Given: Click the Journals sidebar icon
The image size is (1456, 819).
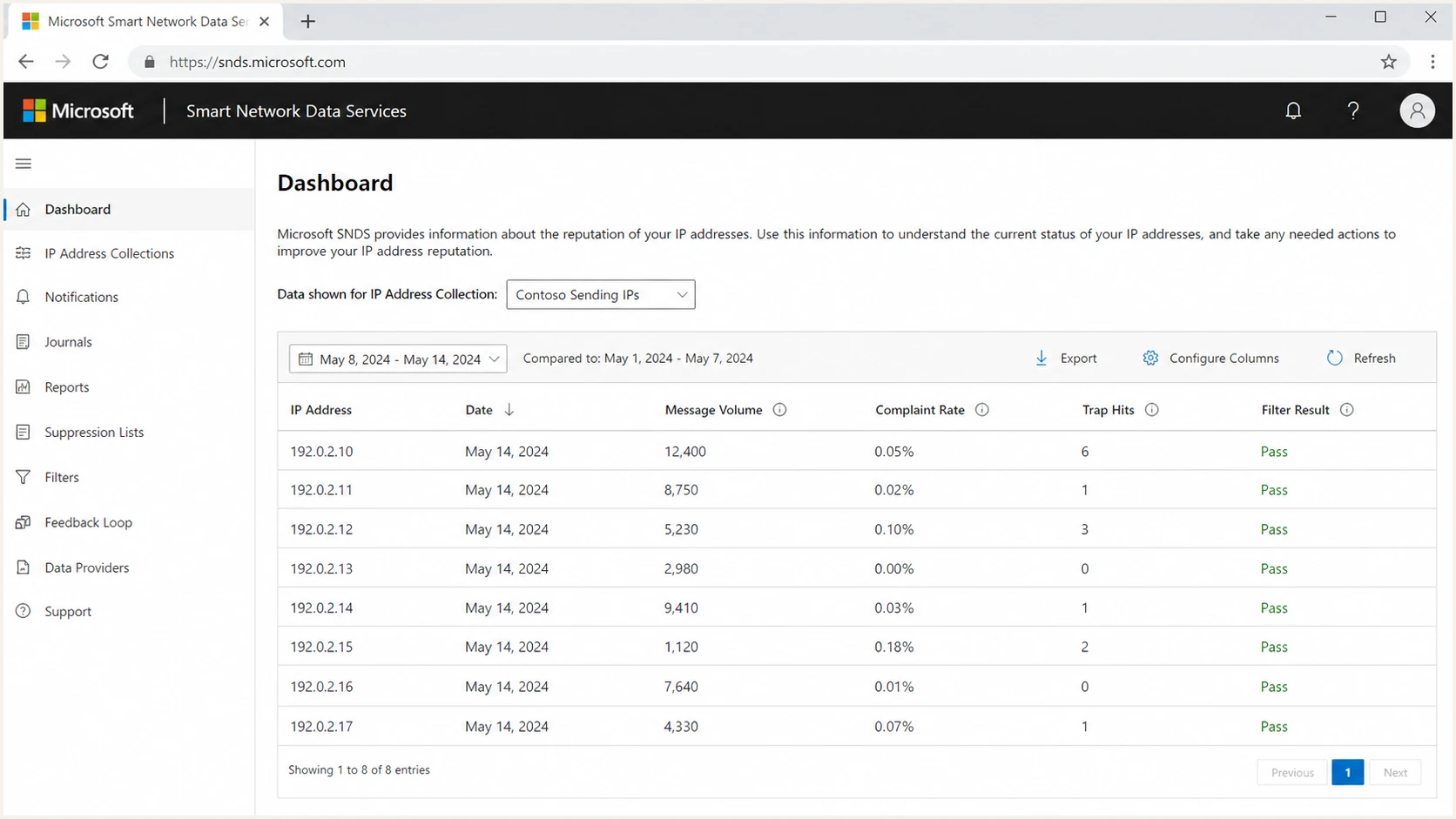Looking at the screenshot, I should pos(24,342).
